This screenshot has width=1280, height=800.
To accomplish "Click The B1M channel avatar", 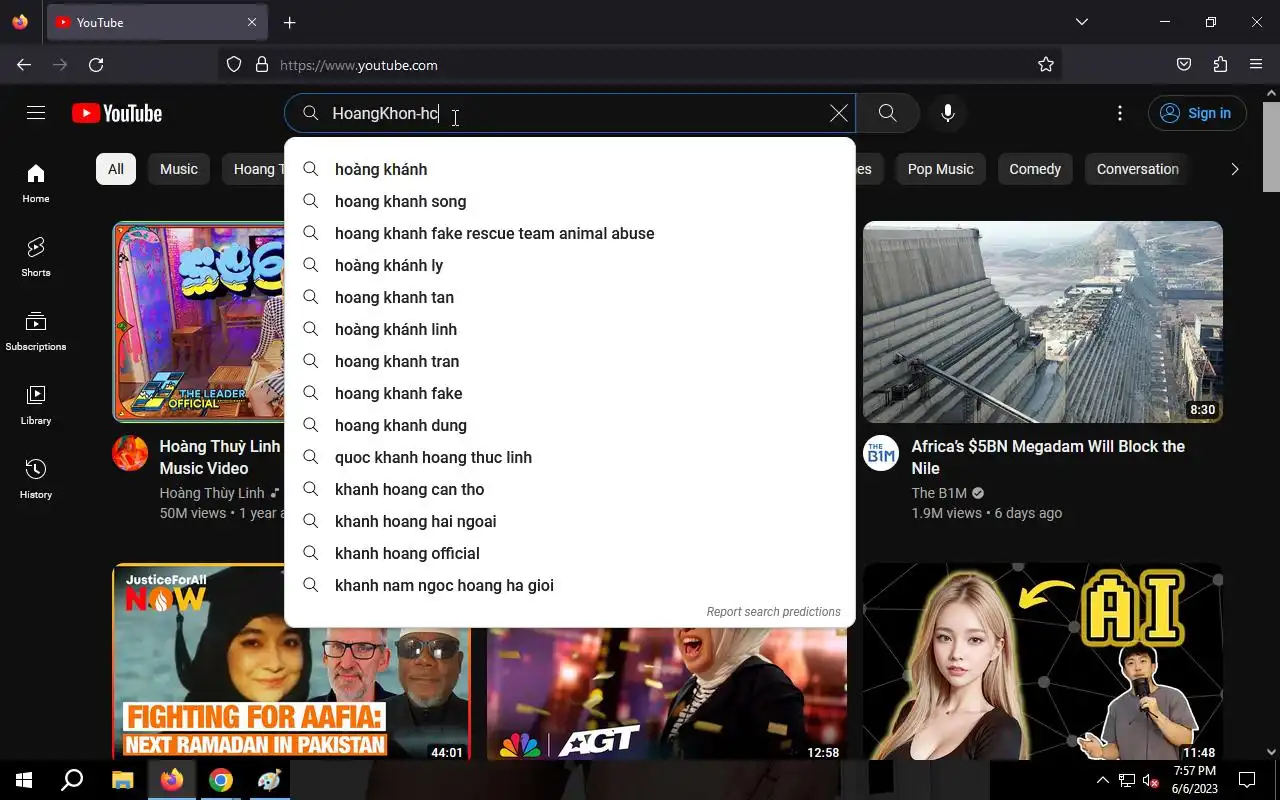I will pyautogui.click(x=881, y=453).
